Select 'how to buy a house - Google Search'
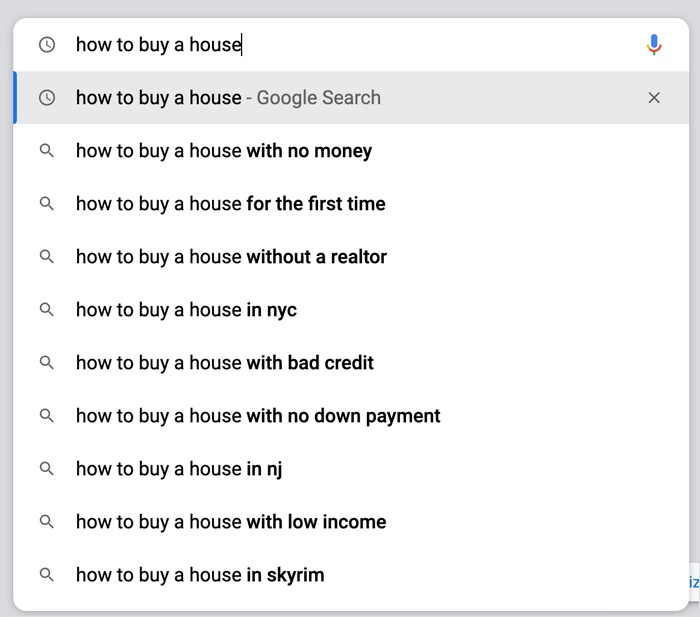 (x=228, y=98)
